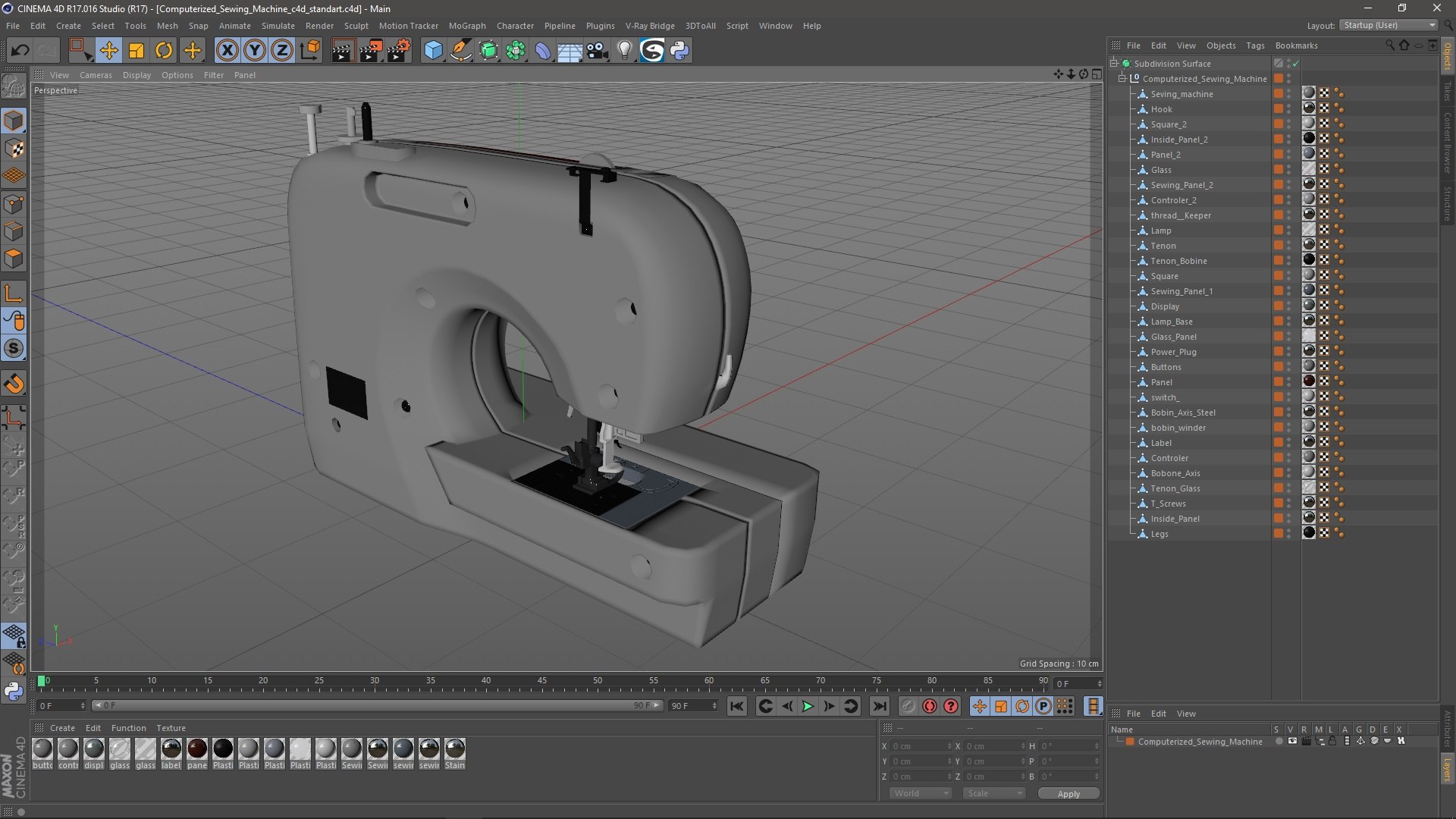Screen dimensions: 1456x819
Task: Select the Bobin_Axis_Steel object
Action: click(1183, 413)
